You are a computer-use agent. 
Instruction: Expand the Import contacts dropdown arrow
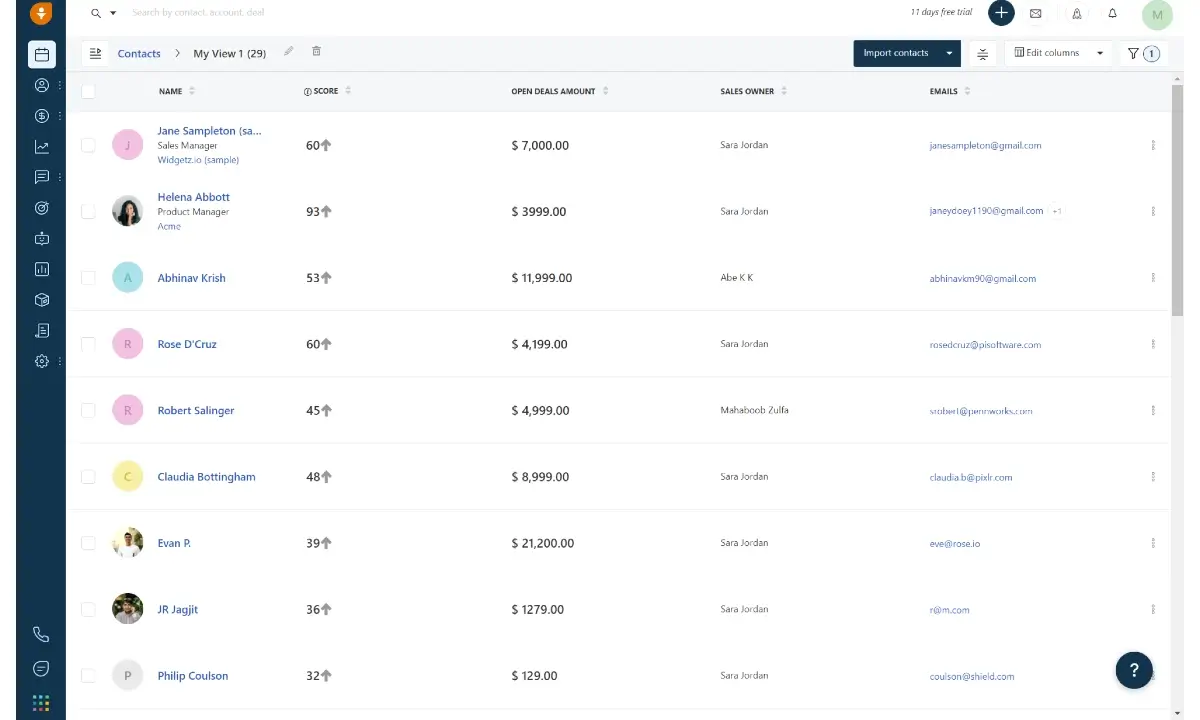[x=949, y=53]
